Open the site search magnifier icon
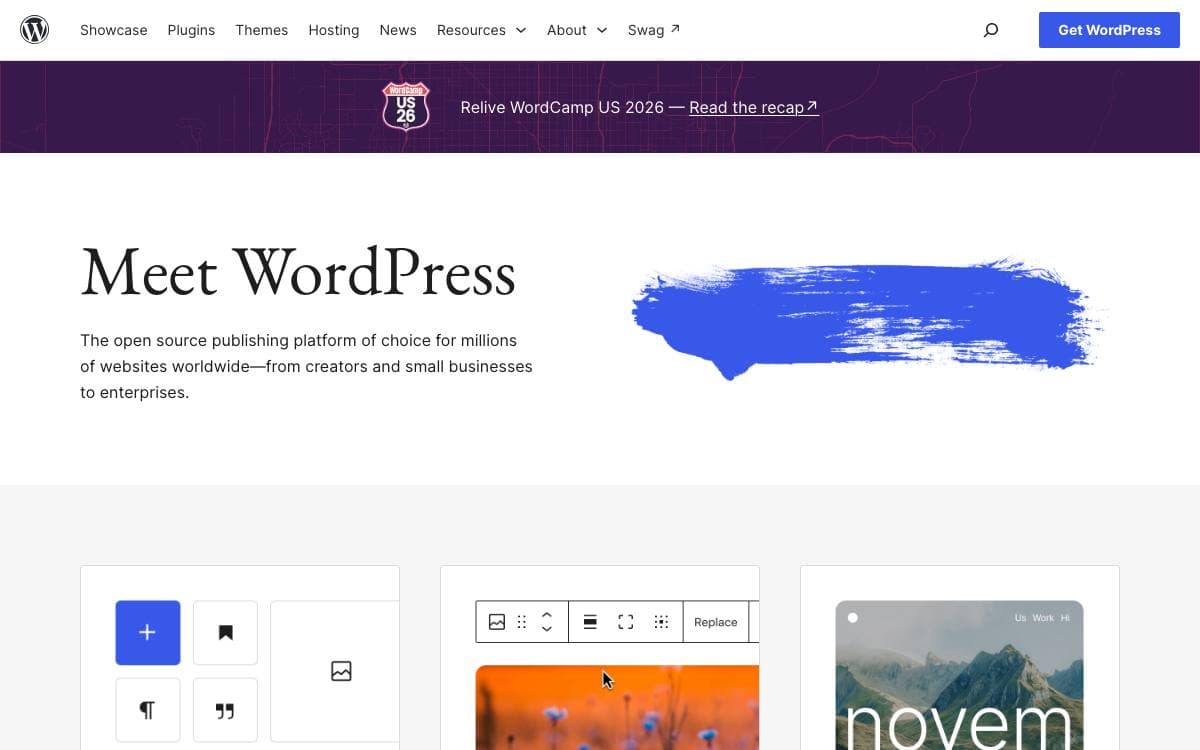The height and width of the screenshot is (750, 1200). click(x=991, y=30)
